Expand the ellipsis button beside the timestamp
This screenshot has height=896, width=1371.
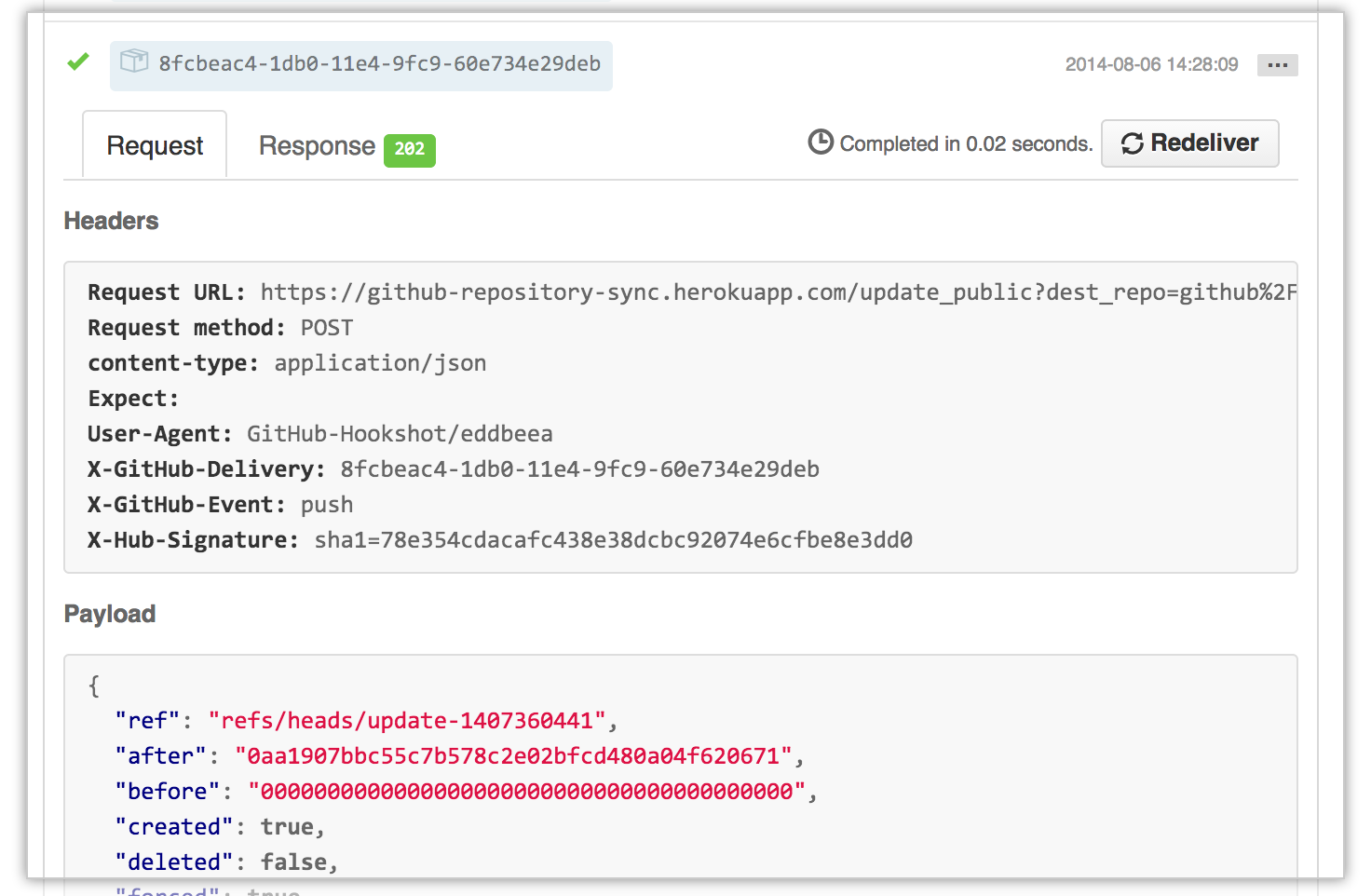(1277, 65)
